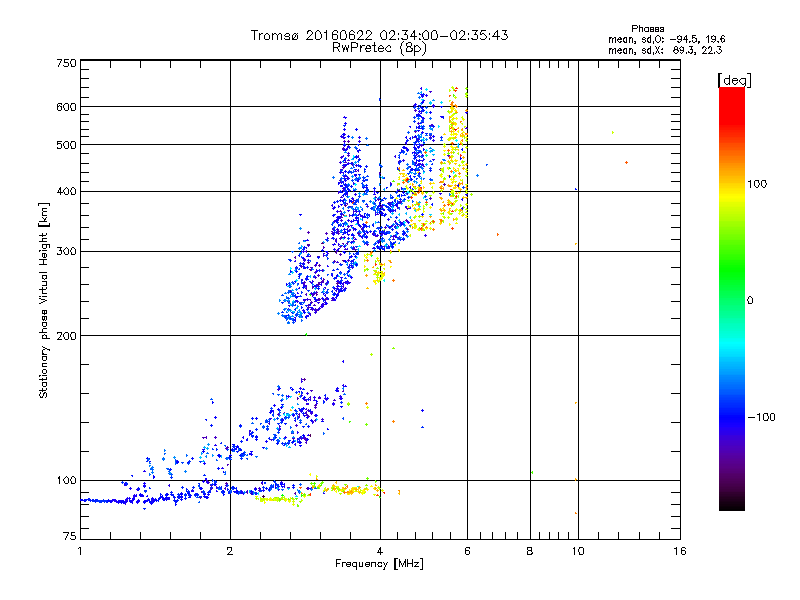
Task: Click the y-axis tick label "300"
Action: pos(66,252)
